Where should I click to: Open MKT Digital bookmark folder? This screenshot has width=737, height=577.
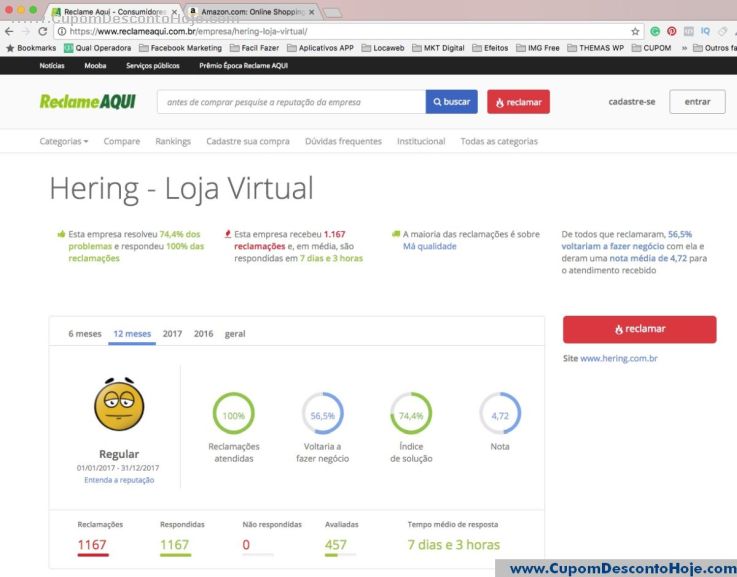(x=438, y=48)
